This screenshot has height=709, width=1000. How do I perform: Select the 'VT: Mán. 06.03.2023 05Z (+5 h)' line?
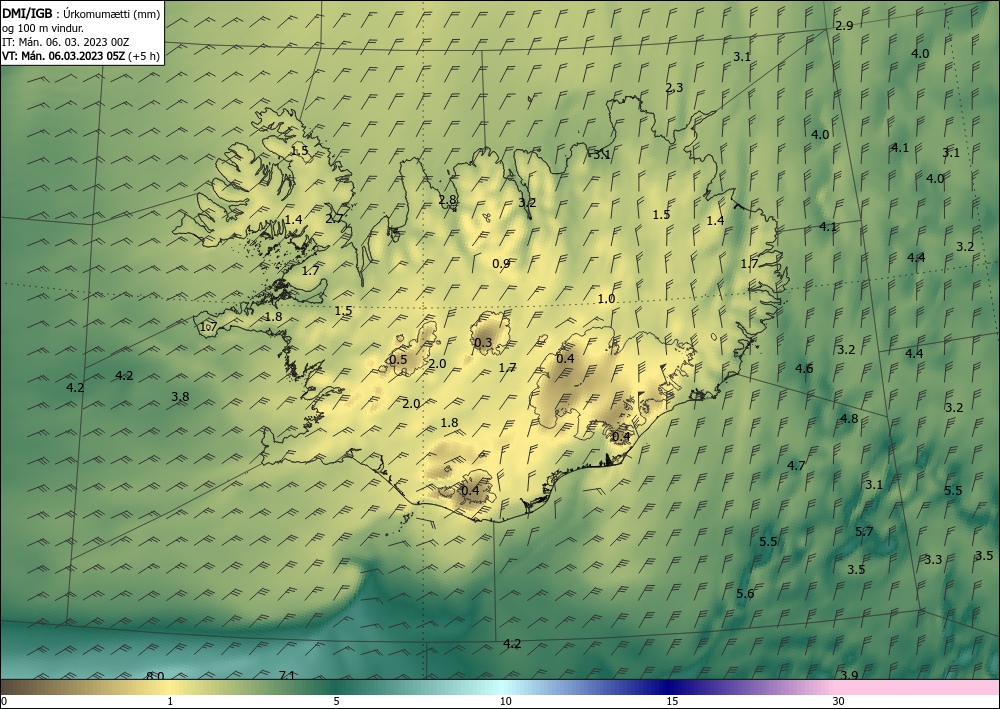[80, 56]
